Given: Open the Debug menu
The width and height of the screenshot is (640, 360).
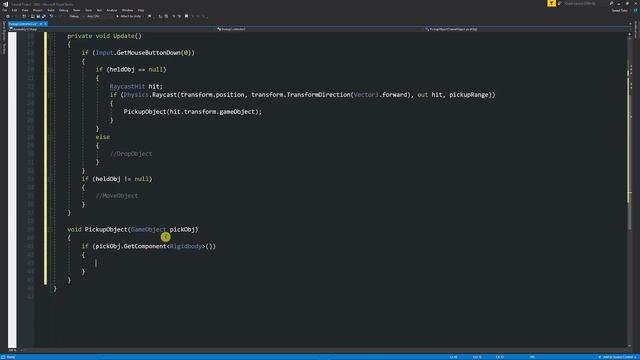Looking at the screenshot, I should coord(63,10).
